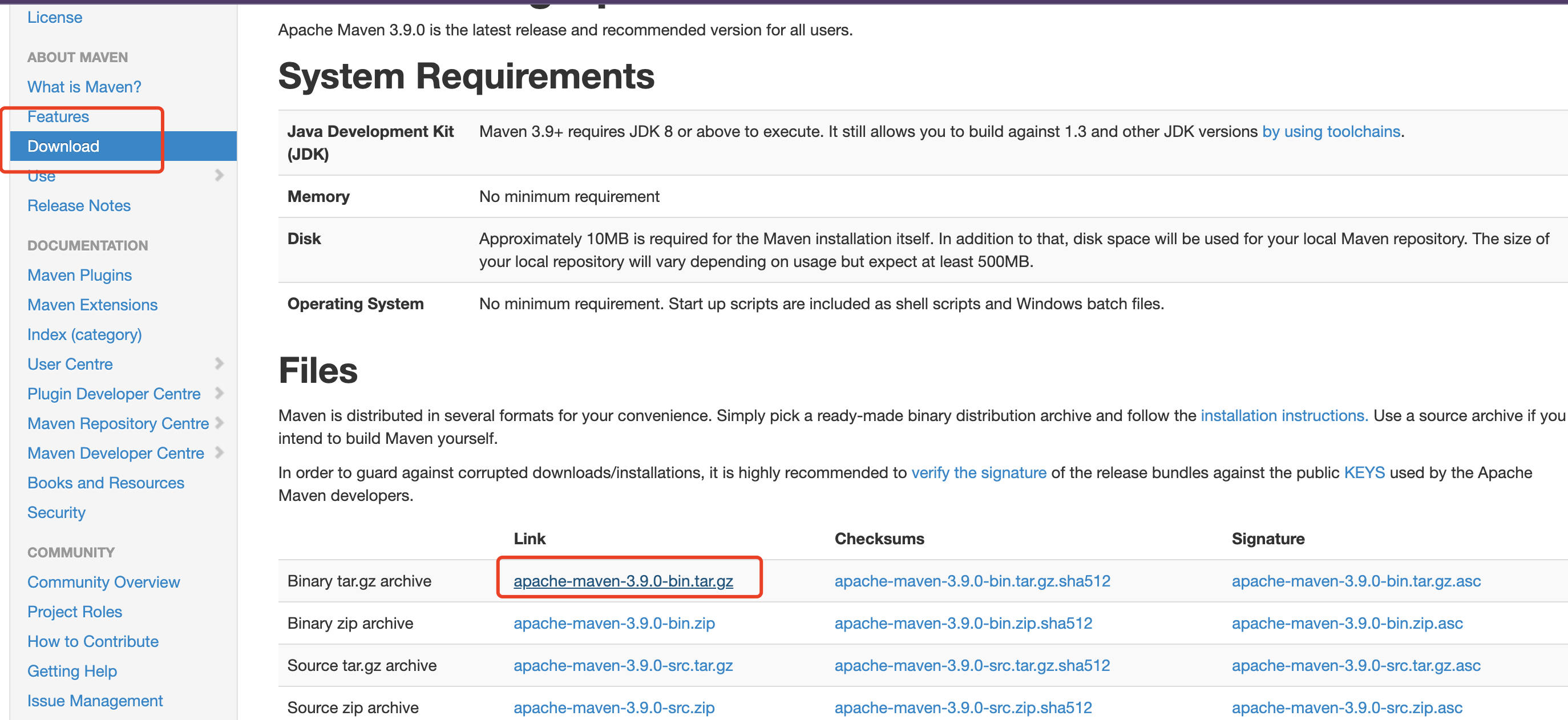Expand the User Centre chevron
Screen dimensions: 1568x720
point(219,363)
